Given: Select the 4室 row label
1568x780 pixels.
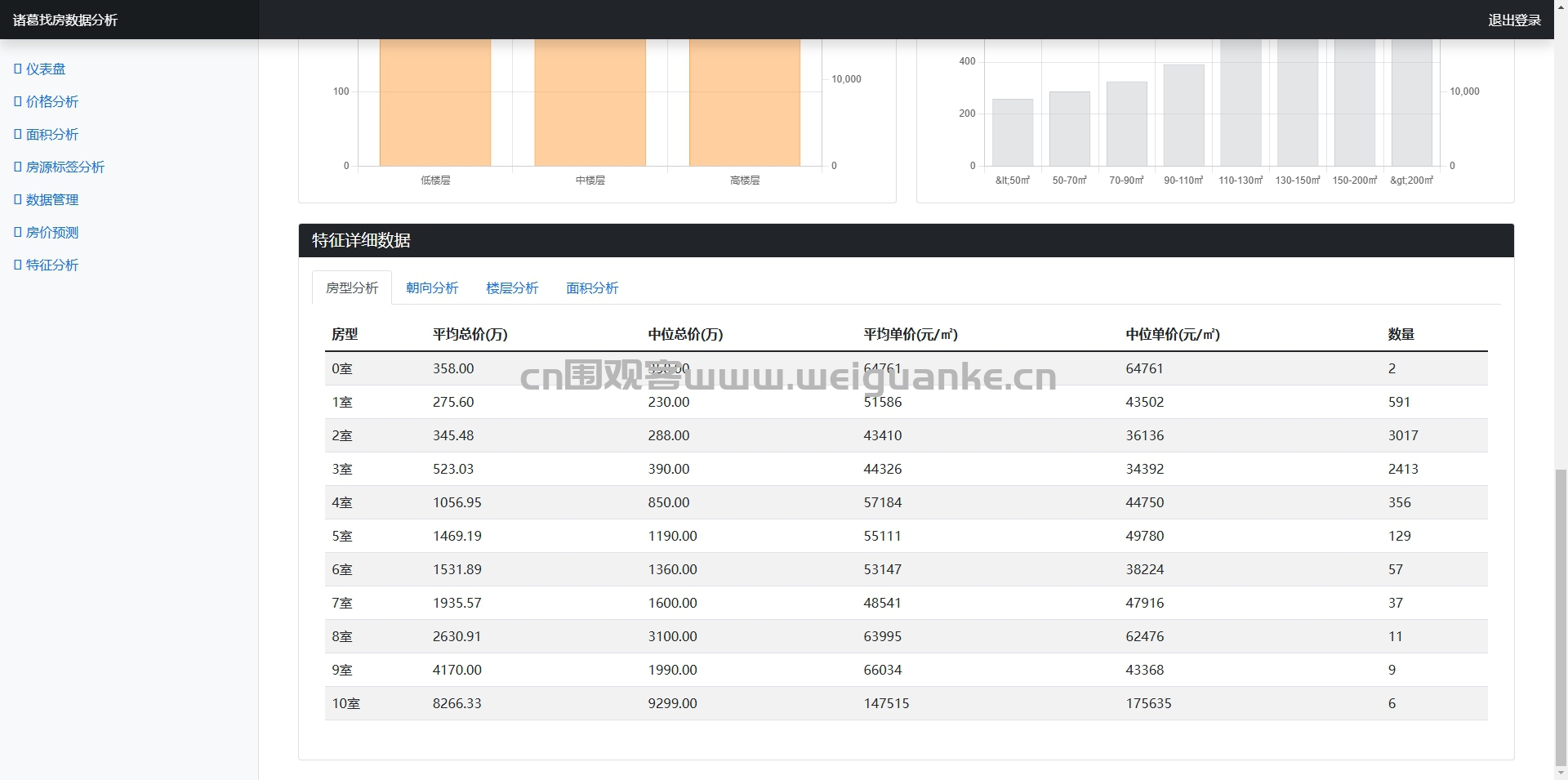Looking at the screenshot, I should [342, 502].
